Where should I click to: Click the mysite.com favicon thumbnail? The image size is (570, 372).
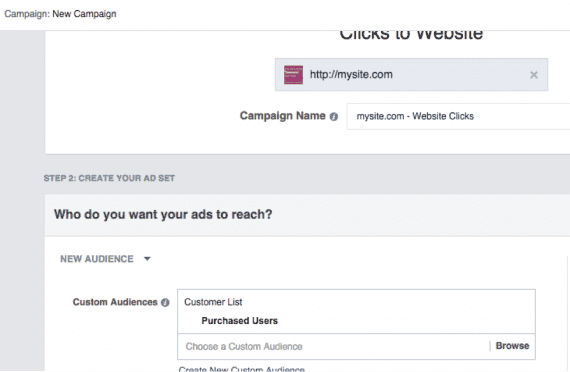(x=293, y=75)
